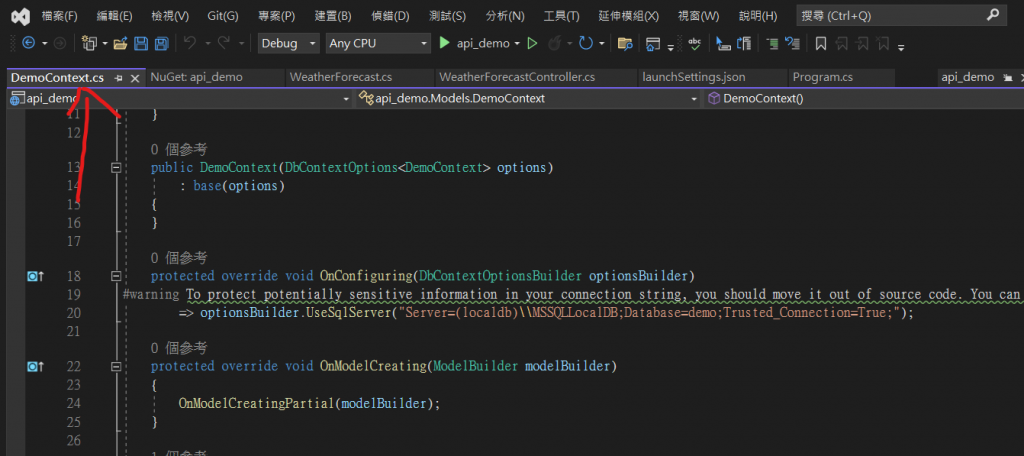Screen dimensions: 1024x456
Task: Click the New Project icon
Action: [x=89, y=43]
